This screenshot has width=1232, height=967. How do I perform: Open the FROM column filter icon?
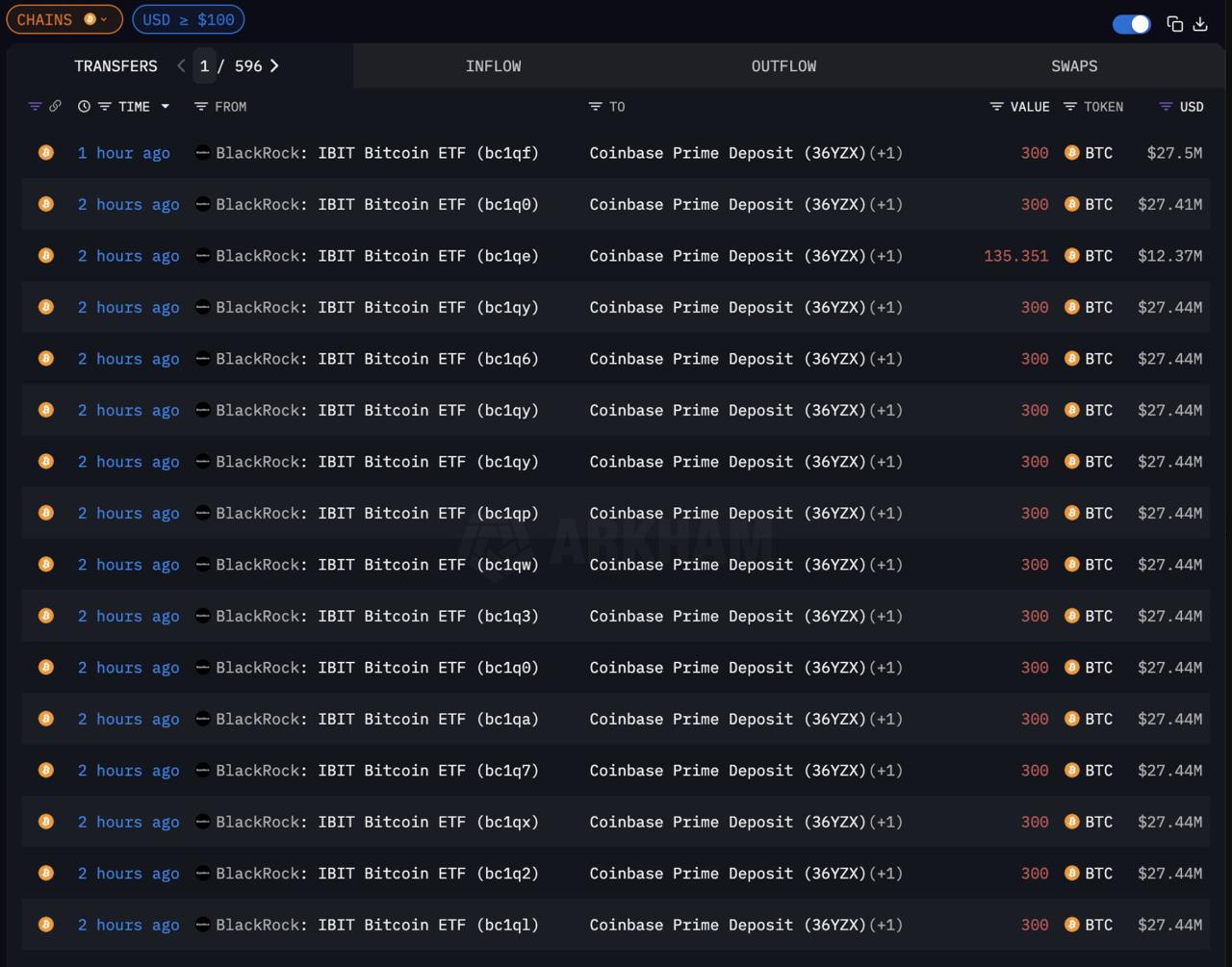(200, 107)
